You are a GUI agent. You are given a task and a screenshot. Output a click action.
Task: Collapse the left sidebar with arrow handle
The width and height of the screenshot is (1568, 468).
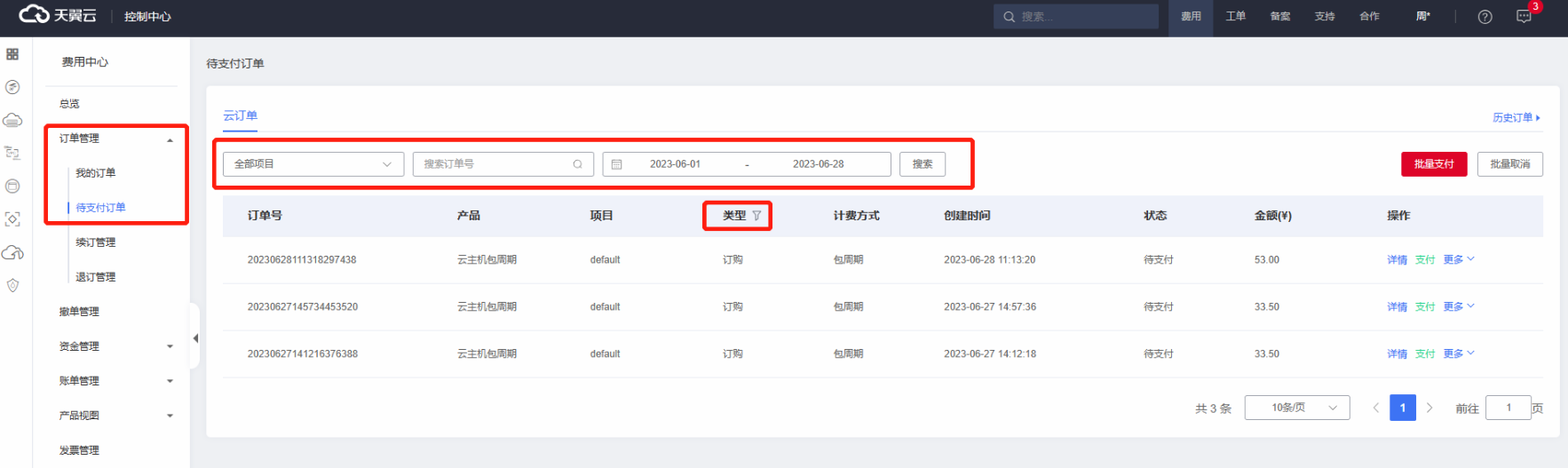tap(195, 338)
